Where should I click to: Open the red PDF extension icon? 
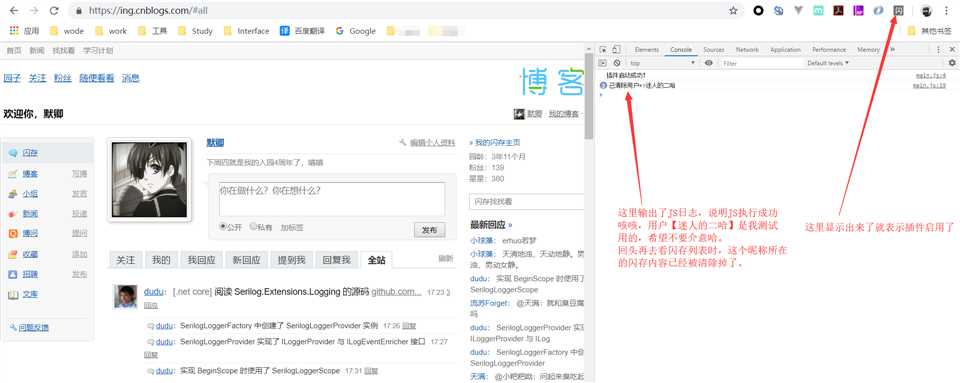(x=839, y=10)
